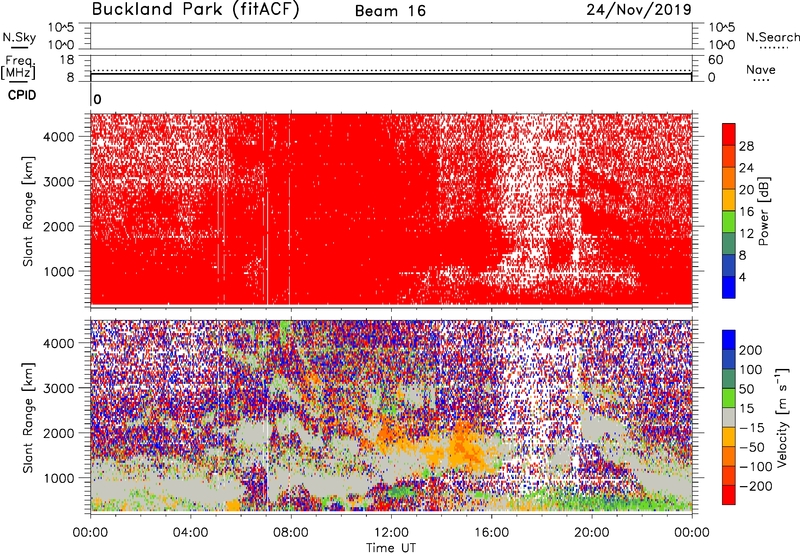Pick Power colorbar teal segment between 8 and 12
The image size is (800, 554).
pyautogui.click(x=729, y=244)
